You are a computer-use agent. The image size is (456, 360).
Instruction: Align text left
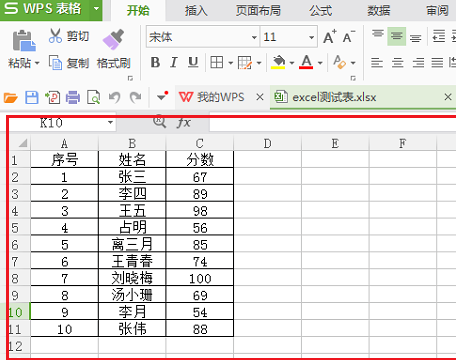pyautogui.click(x=377, y=62)
